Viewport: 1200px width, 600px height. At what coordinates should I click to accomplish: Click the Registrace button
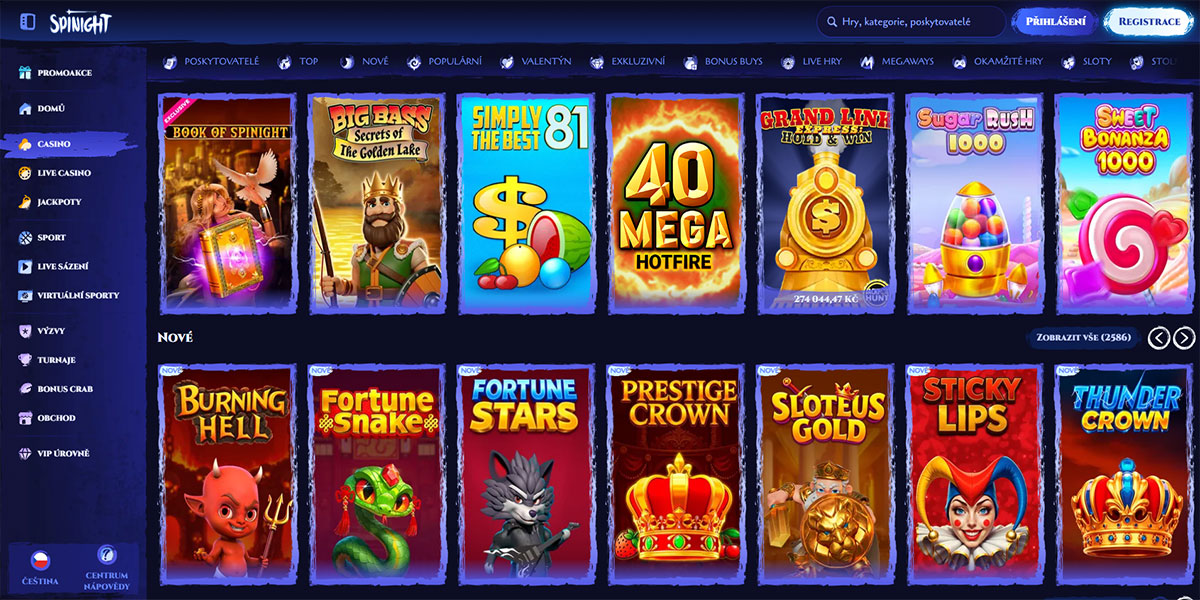coord(1149,22)
